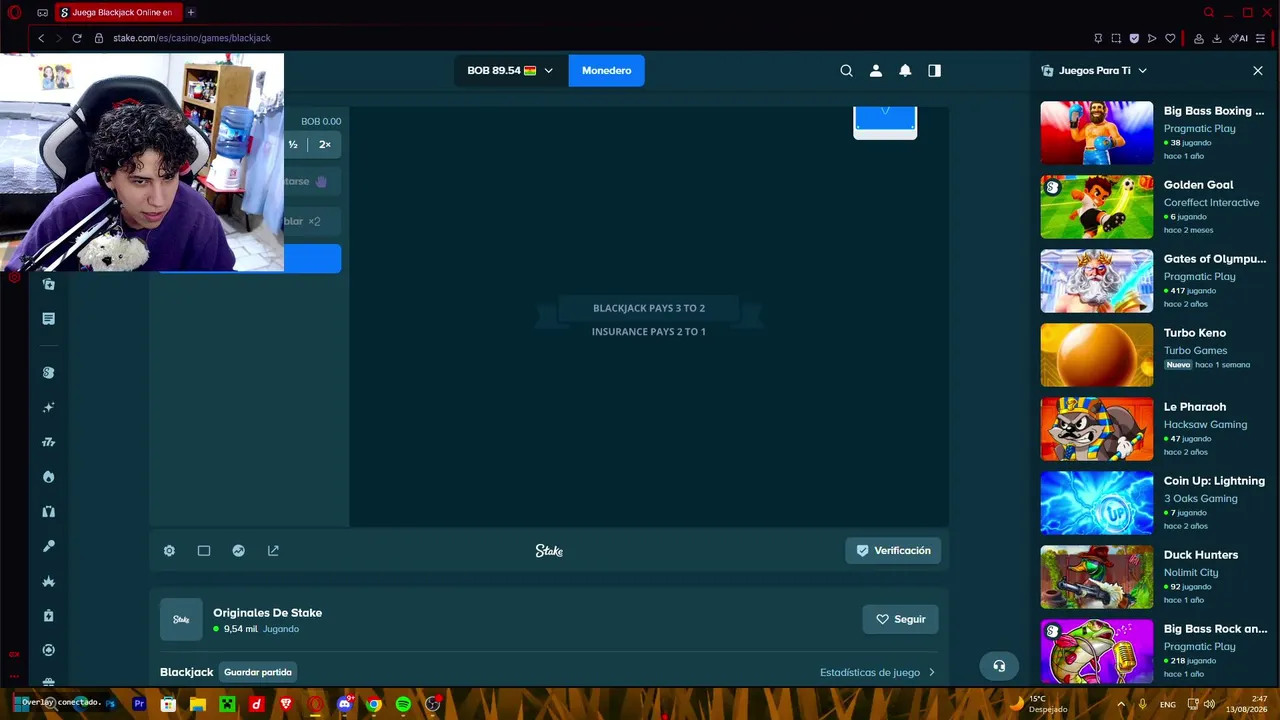This screenshot has height=720, width=1280.
Task: Go back with the browser back arrow
Action: 41,38
